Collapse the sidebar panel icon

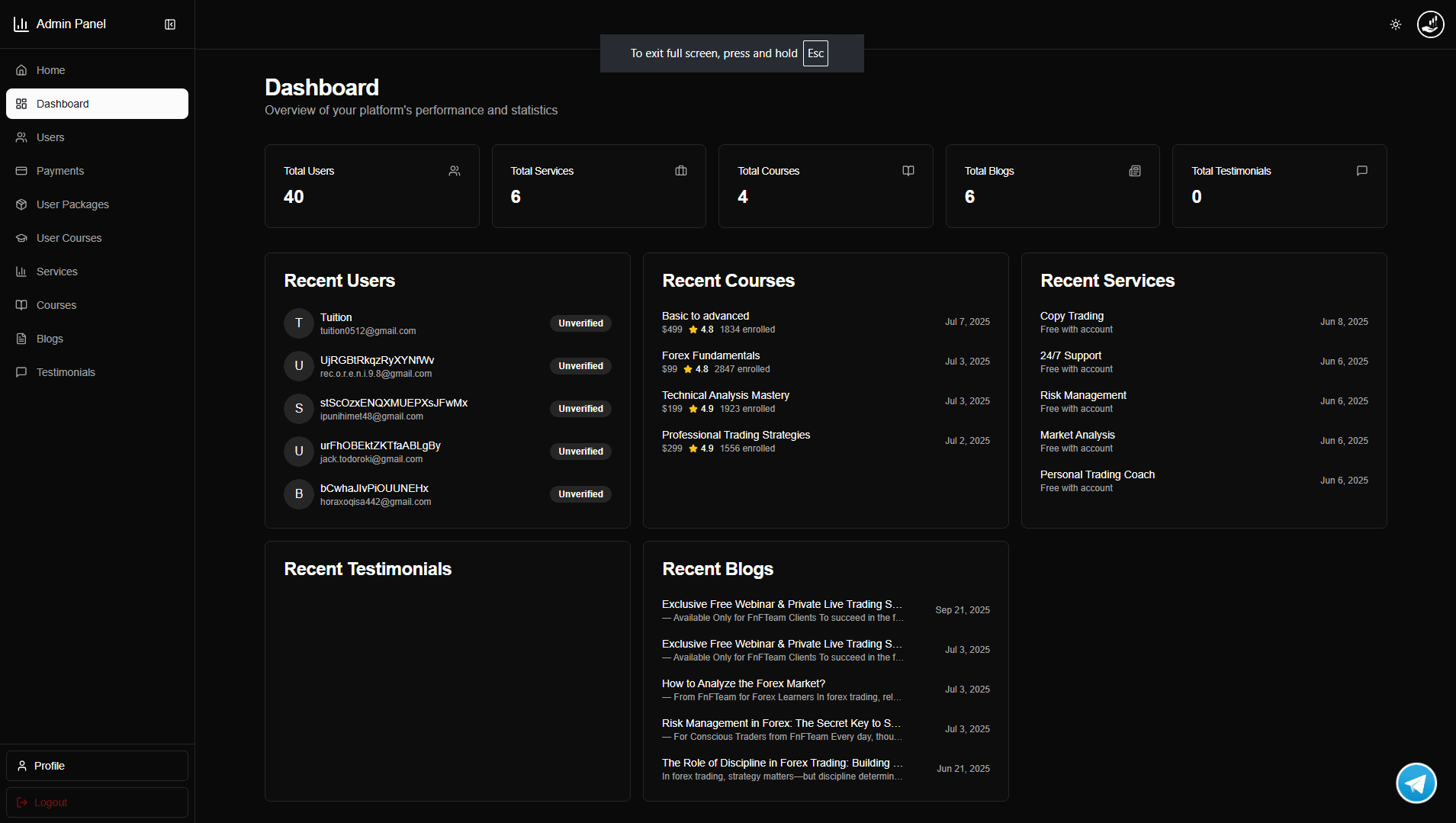[170, 24]
